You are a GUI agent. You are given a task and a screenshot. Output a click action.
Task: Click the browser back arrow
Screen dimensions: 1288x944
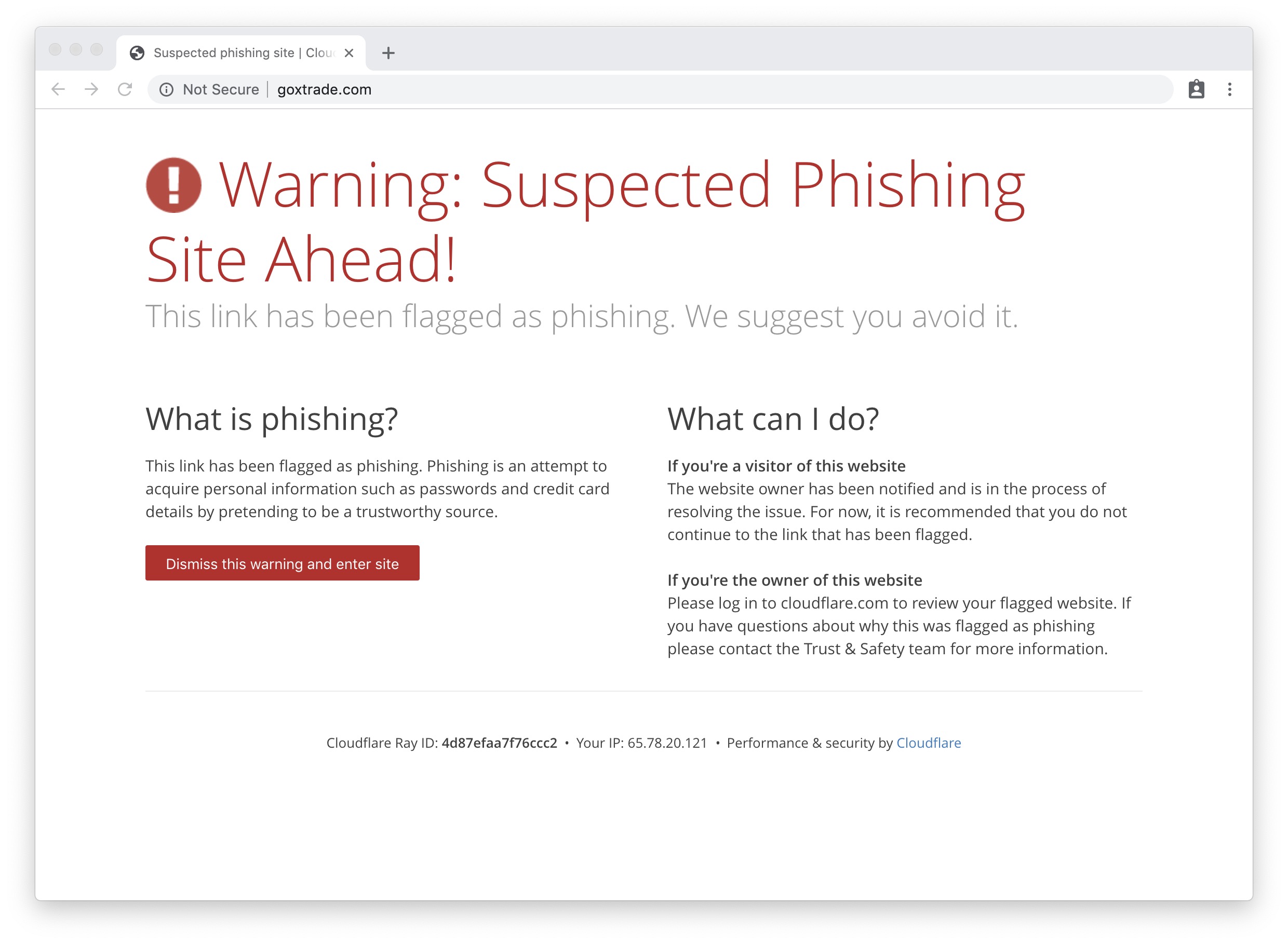pos(58,89)
